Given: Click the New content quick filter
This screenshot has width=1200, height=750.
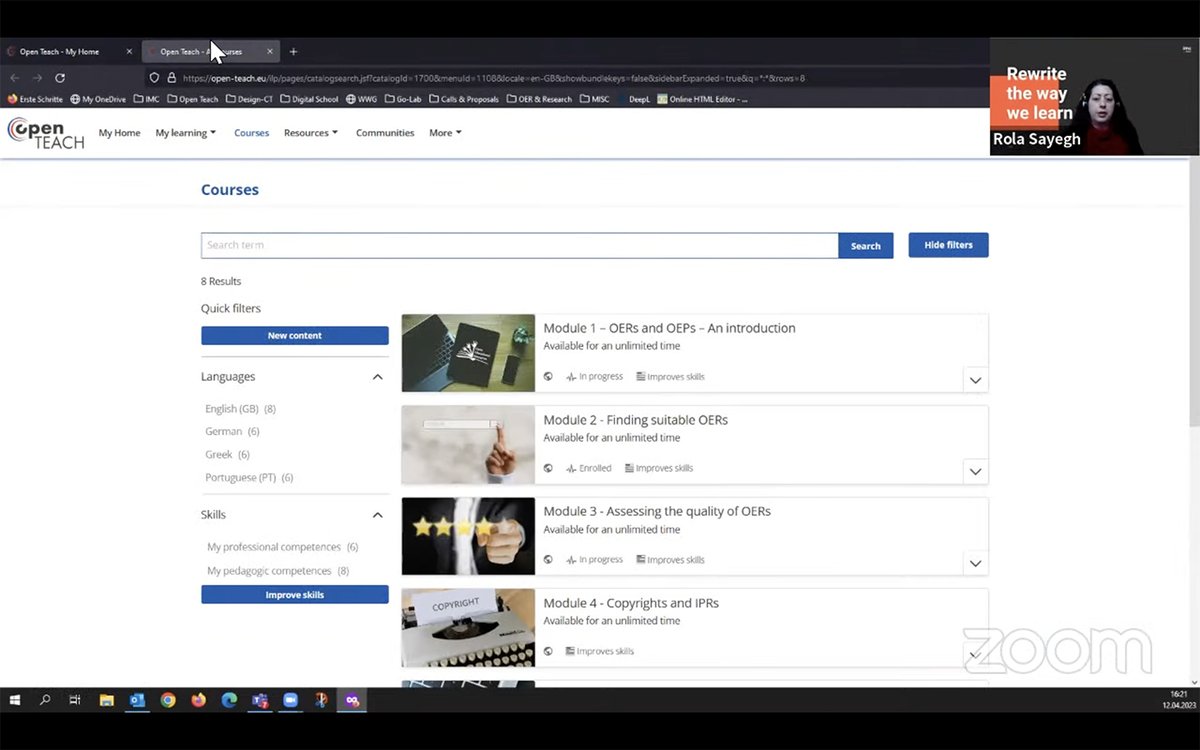Looking at the screenshot, I should coord(295,336).
